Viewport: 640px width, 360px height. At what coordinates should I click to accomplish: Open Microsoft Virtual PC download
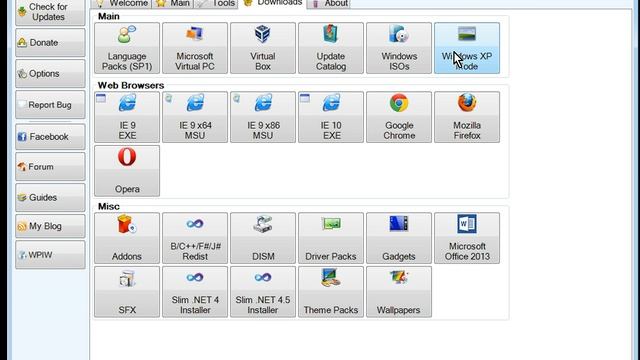[x=195, y=48]
